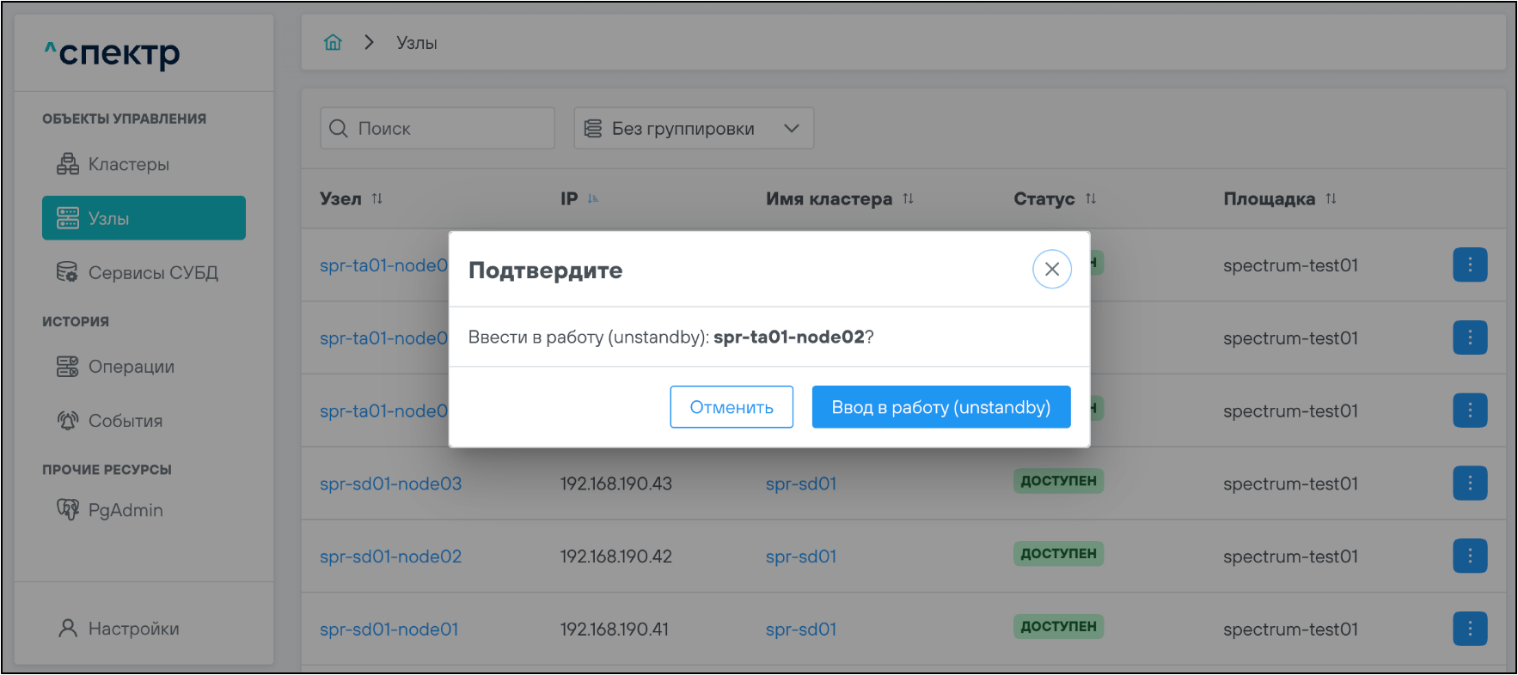Sort by Площадка column sort icon
Screen dimensions: 1518x675
[x=1331, y=199]
